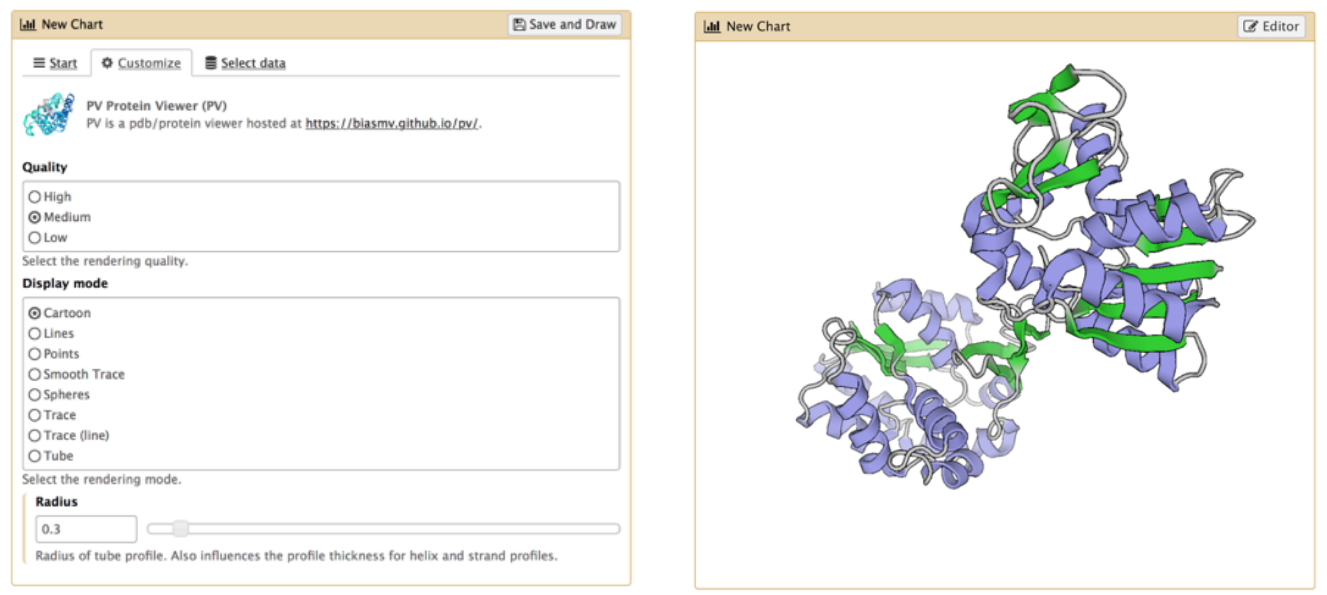
Task: Switch to the Start tab
Action: 55,63
